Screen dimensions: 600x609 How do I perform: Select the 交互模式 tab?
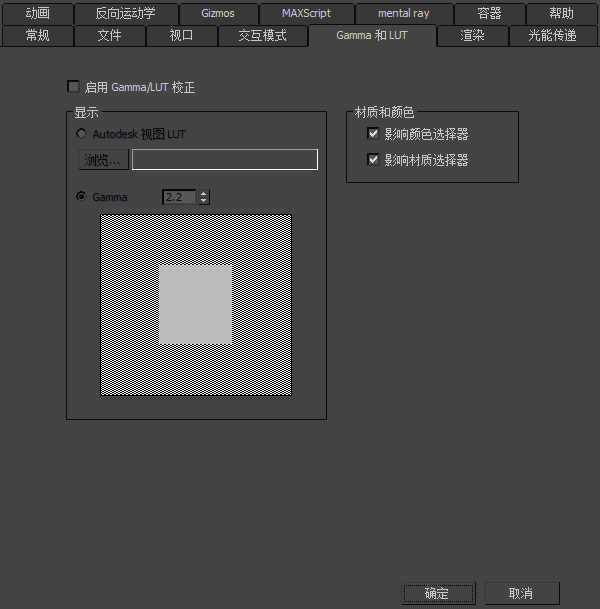tap(263, 36)
